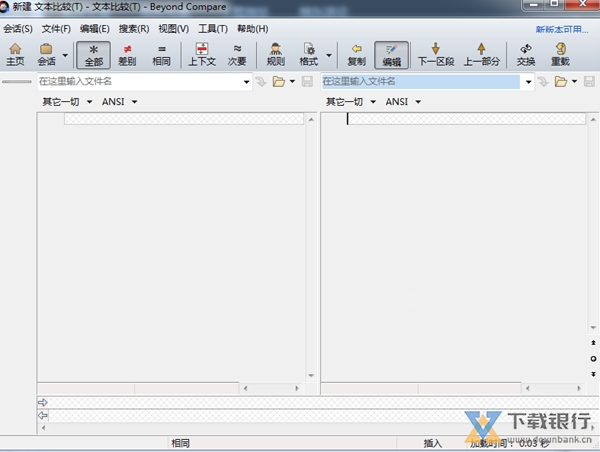Go to 上一部分 (Previous Part)
This screenshot has width=600, height=452.
(481, 54)
